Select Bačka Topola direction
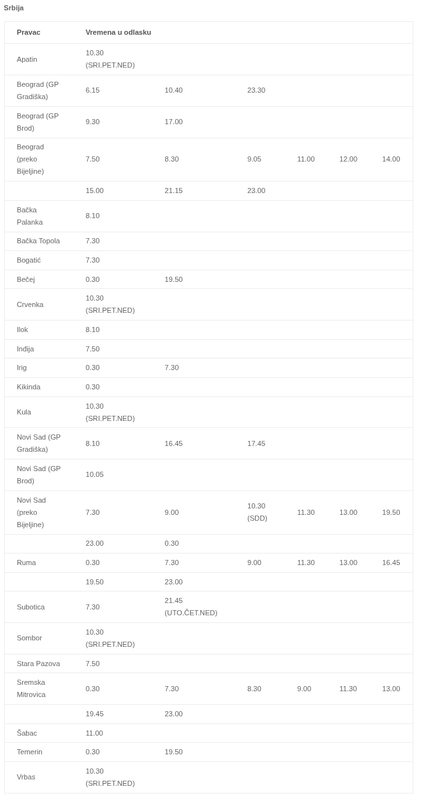Viewport: 422px width, 800px height. pyautogui.click(x=38, y=241)
